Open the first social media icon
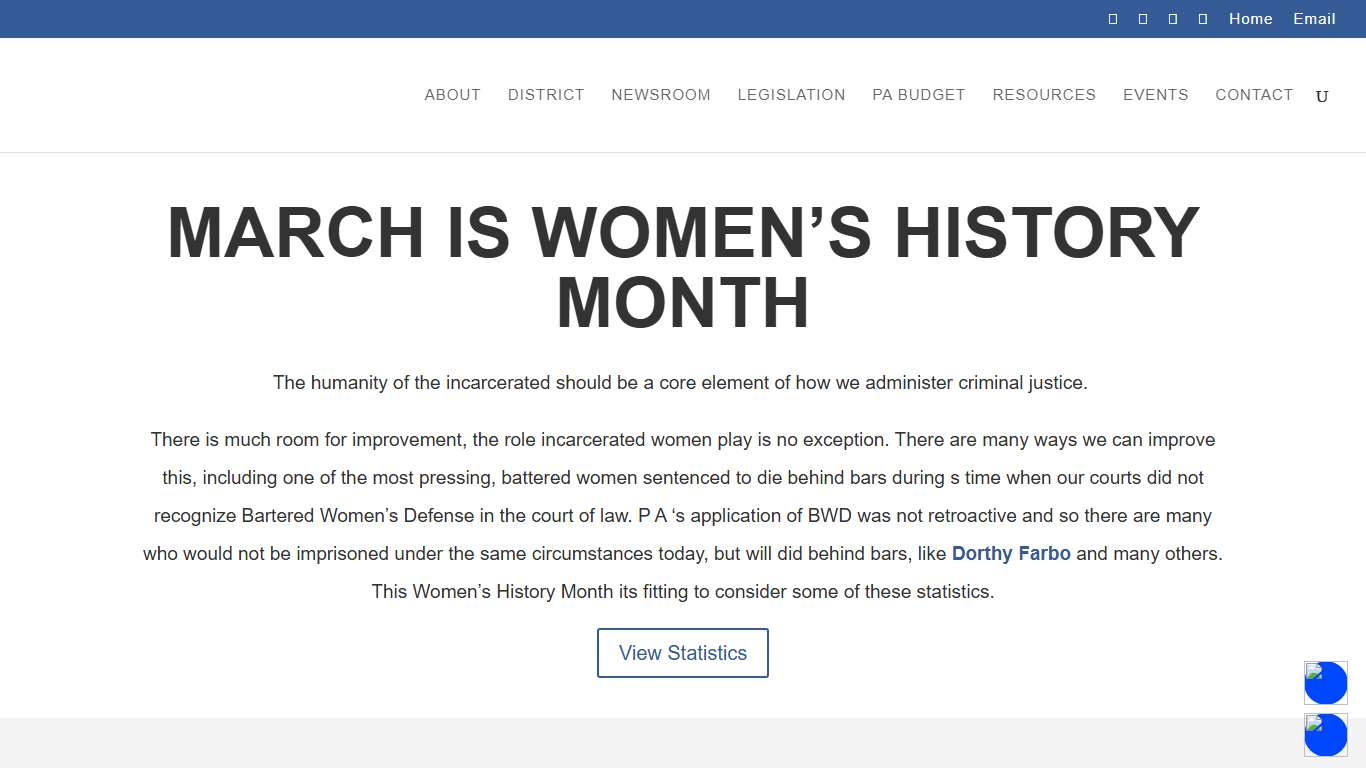Screen dimensions: 1366x768 pos(1112,18)
